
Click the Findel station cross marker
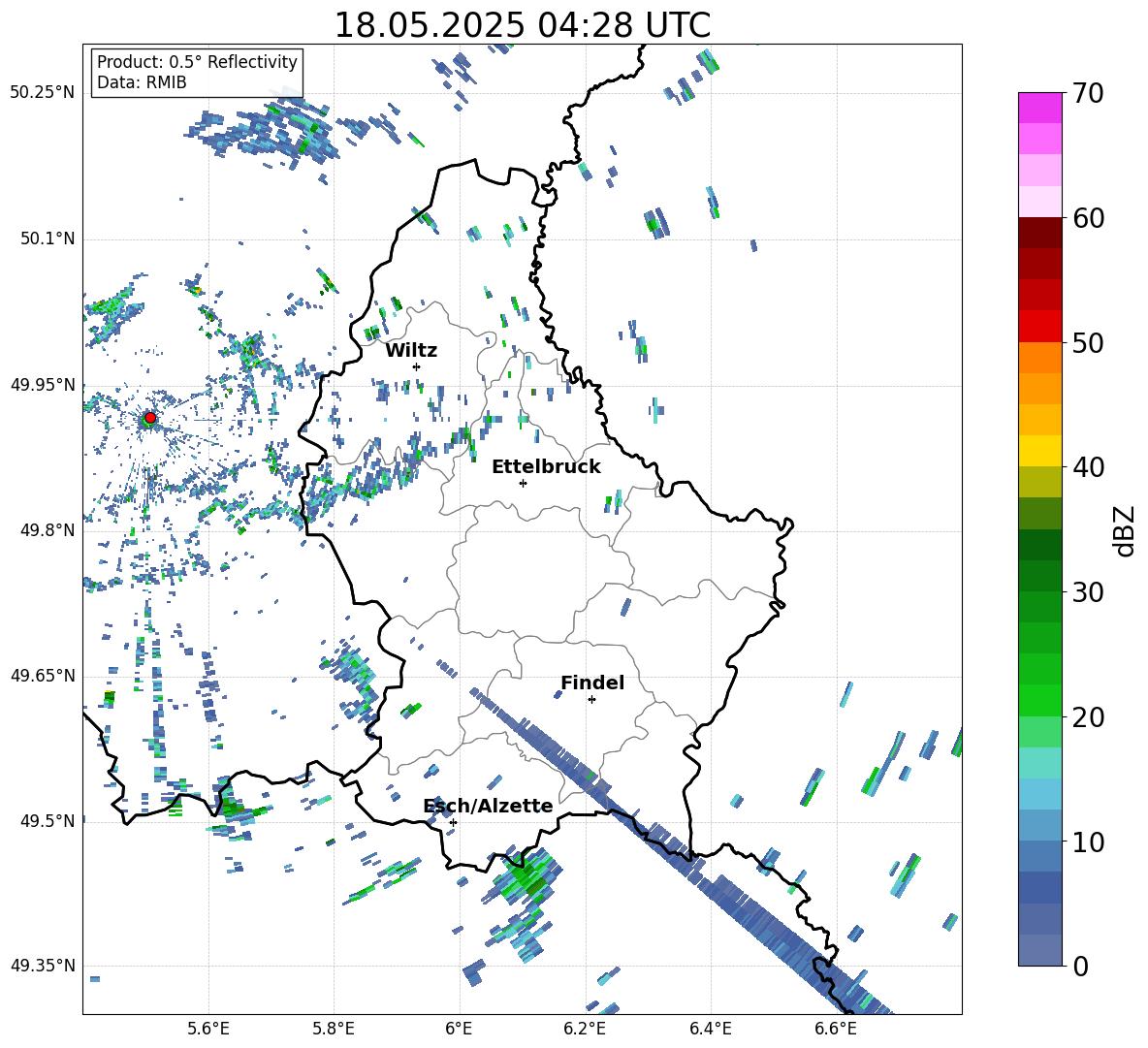[x=591, y=700]
